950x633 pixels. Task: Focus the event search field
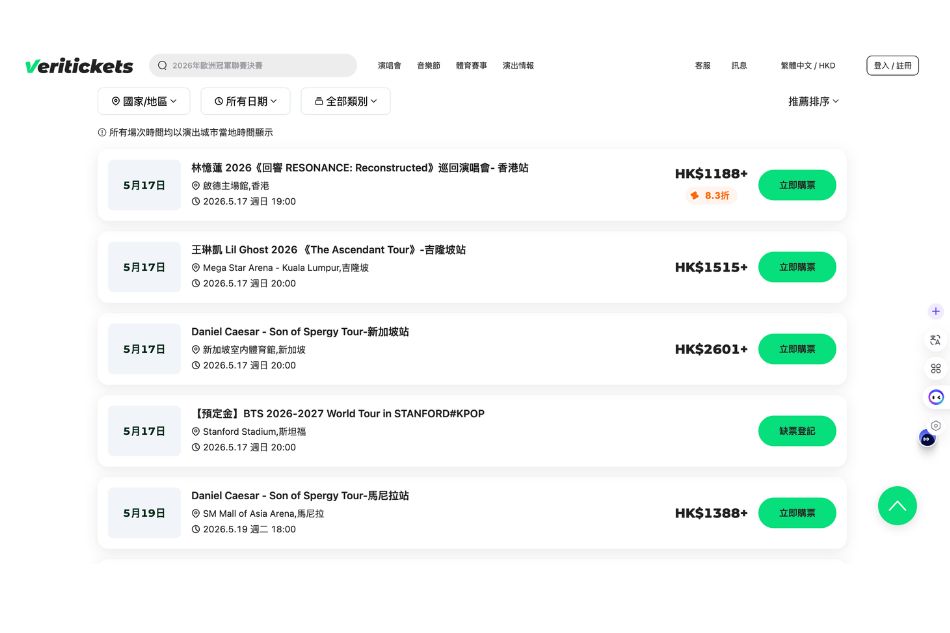click(x=253, y=65)
